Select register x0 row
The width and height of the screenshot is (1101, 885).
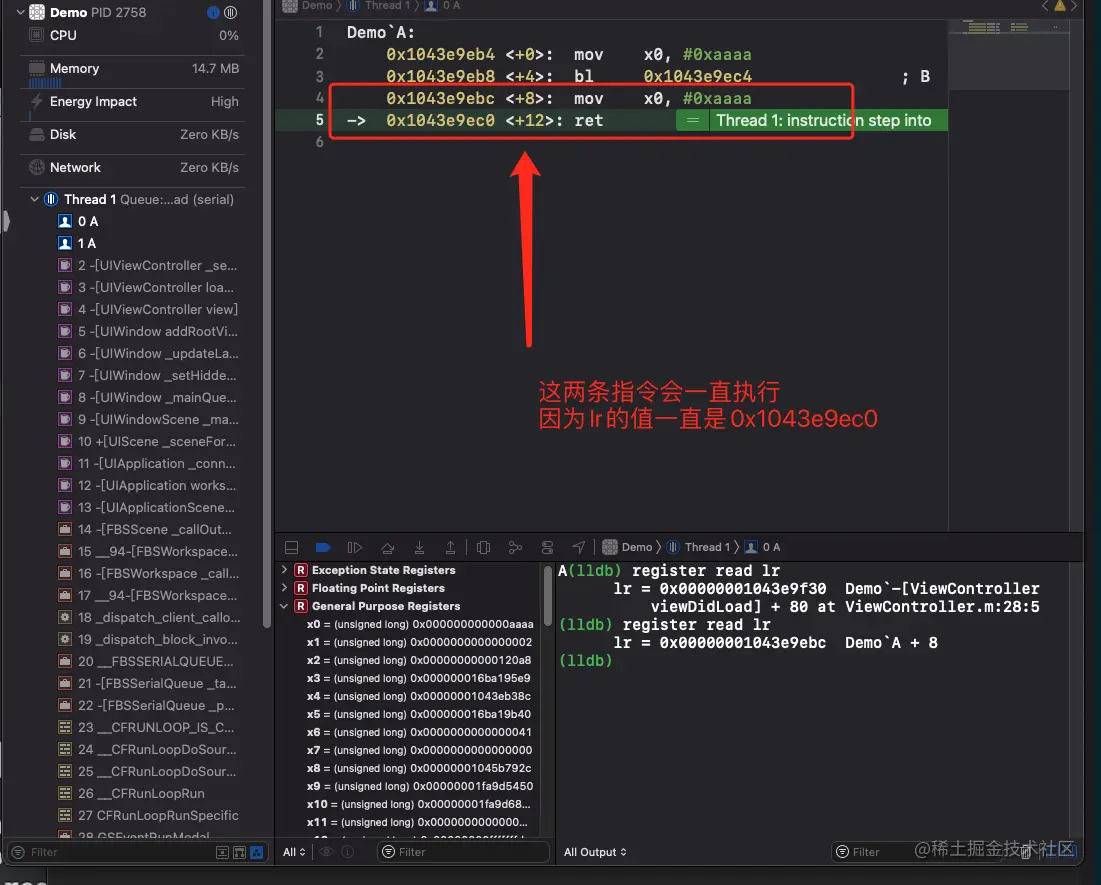point(419,624)
